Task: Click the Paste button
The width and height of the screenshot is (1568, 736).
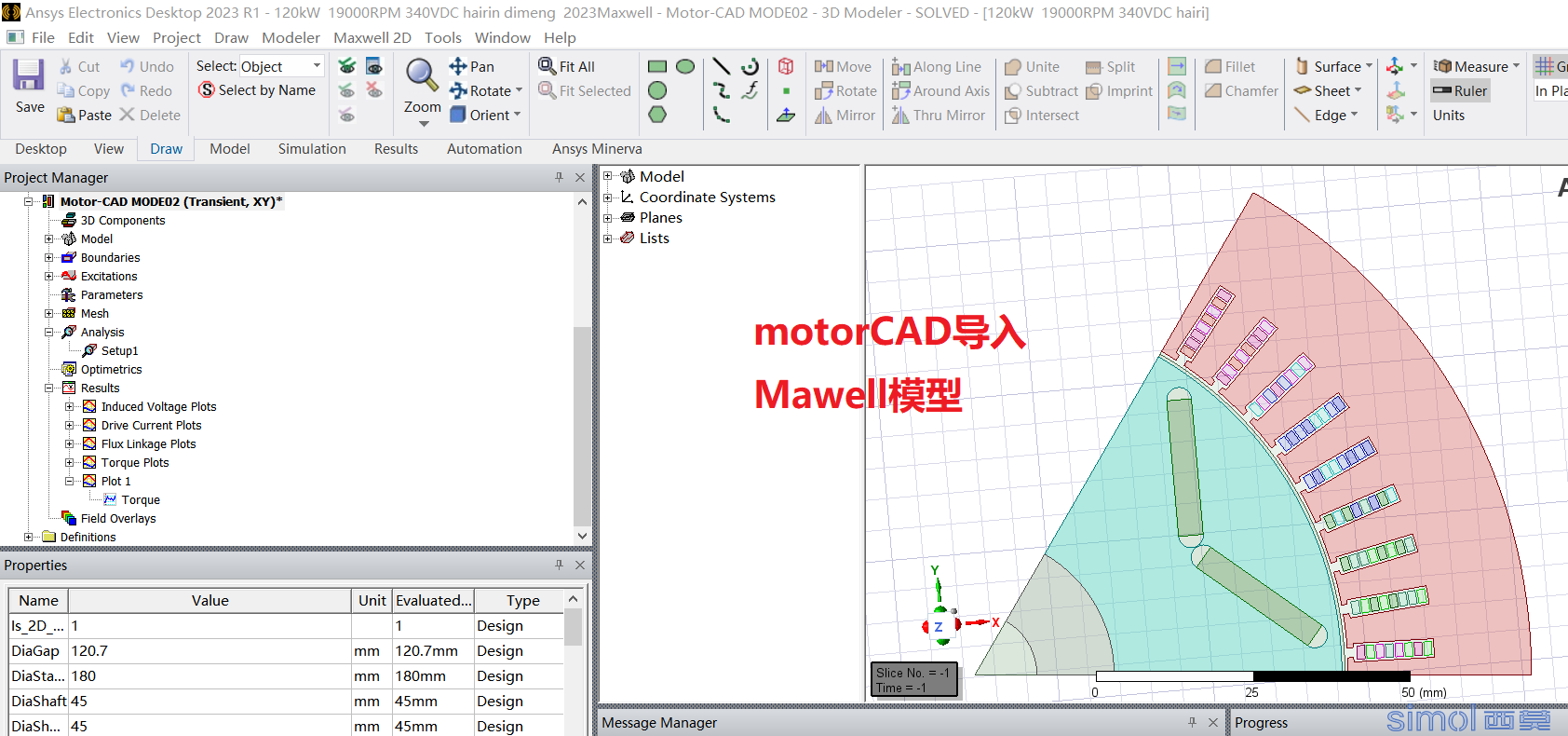Action: (84, 115)
